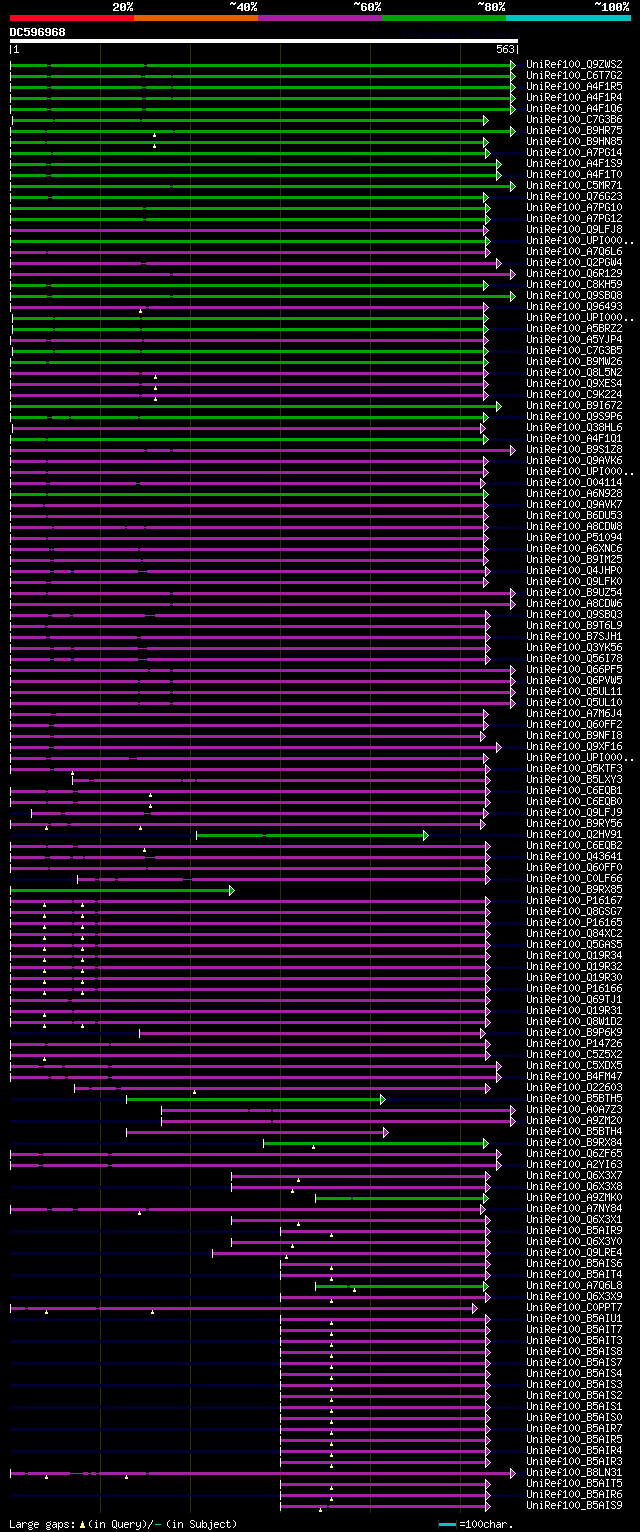Viewport: 640px width, 1532px height.
Task: Select hit UniRef100_Q9XF16
Action: pyautogui.click(x=574, y=746)
